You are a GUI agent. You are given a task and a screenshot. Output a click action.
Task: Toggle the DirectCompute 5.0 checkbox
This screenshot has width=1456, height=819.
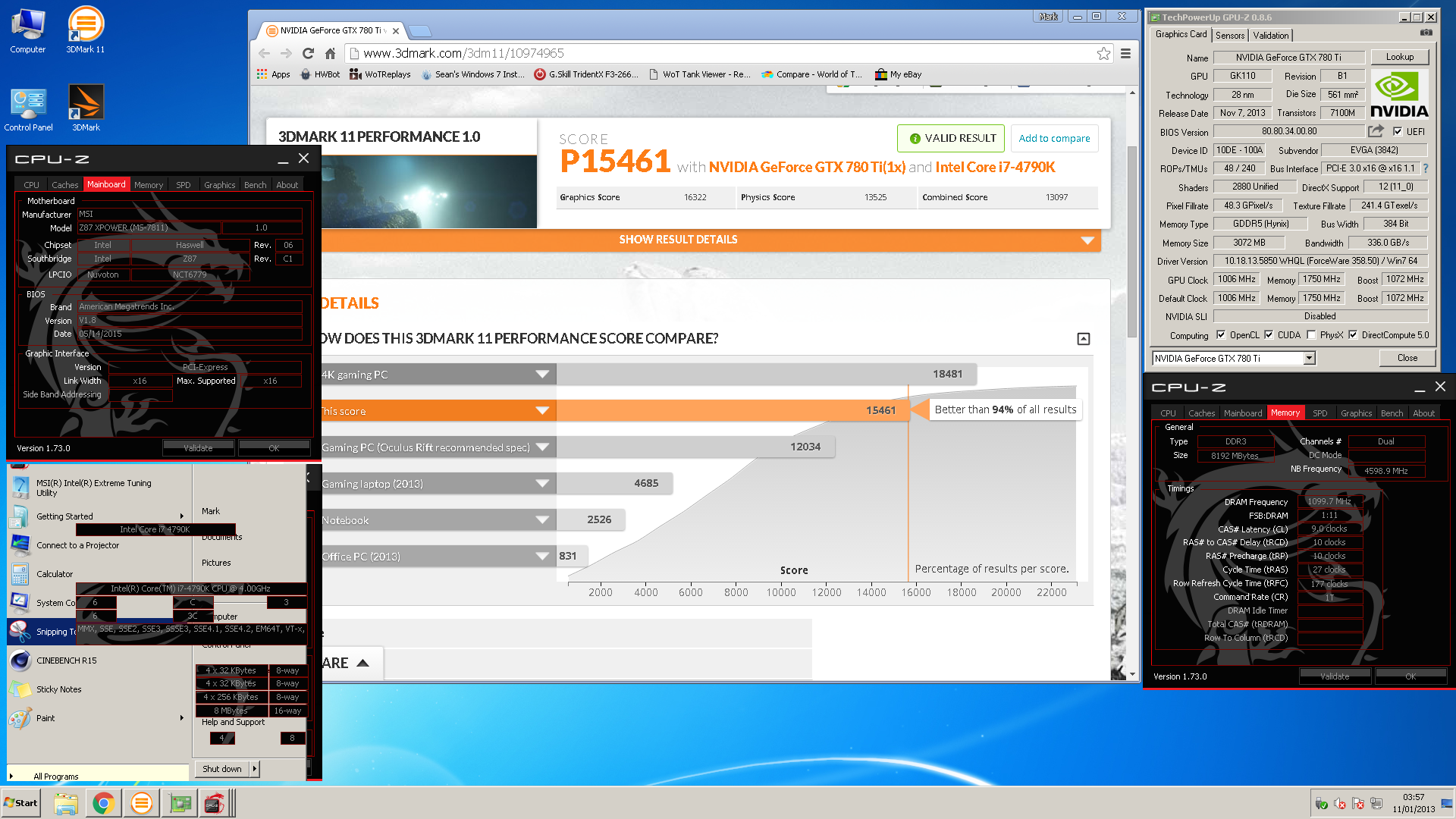point(1352,334)
